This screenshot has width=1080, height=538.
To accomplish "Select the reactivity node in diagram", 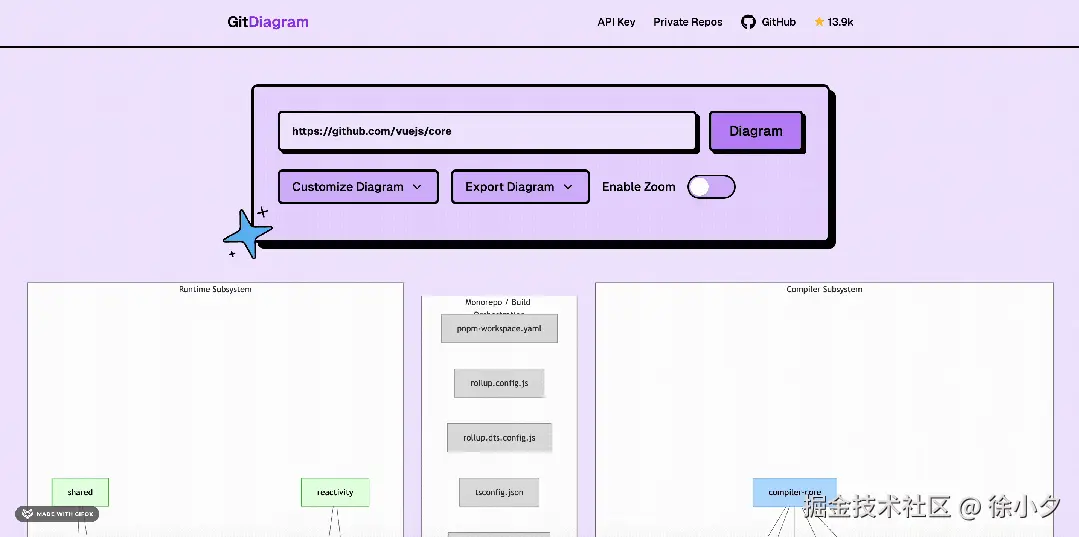I will click(335, 492).
